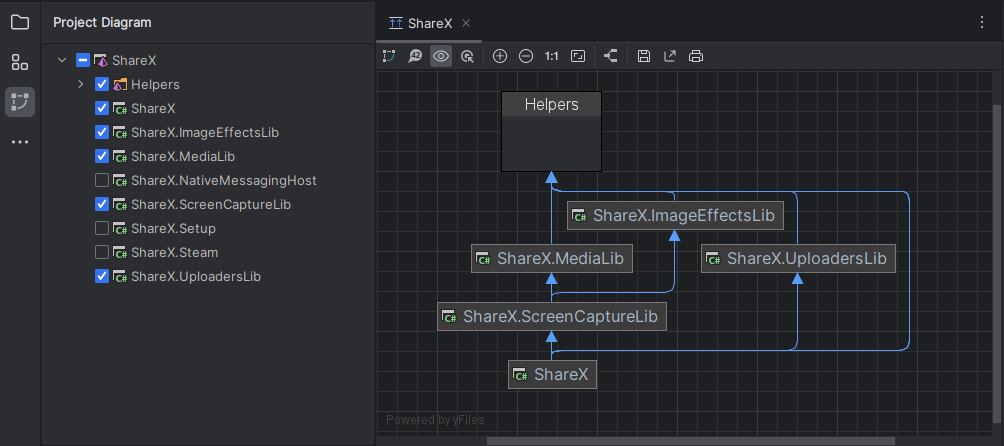Click the ShareX.UploadersLib node in diagram
1004x446 pixels.
(797, 259)
